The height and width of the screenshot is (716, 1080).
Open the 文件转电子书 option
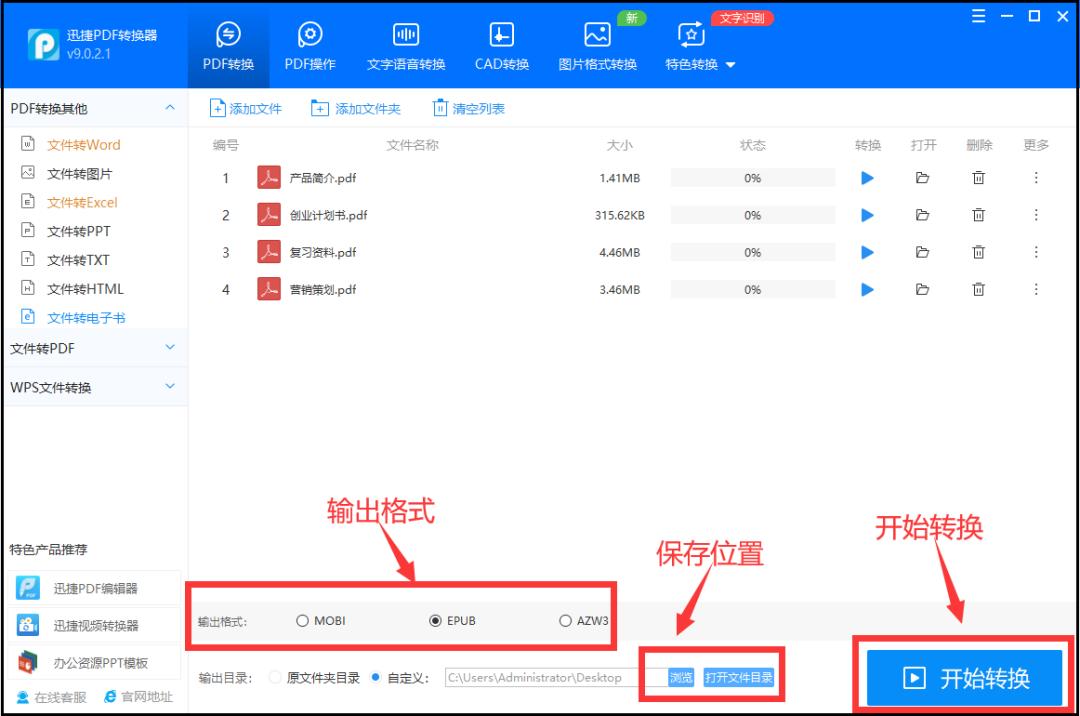pyautogui.click(x=74, y=317)
